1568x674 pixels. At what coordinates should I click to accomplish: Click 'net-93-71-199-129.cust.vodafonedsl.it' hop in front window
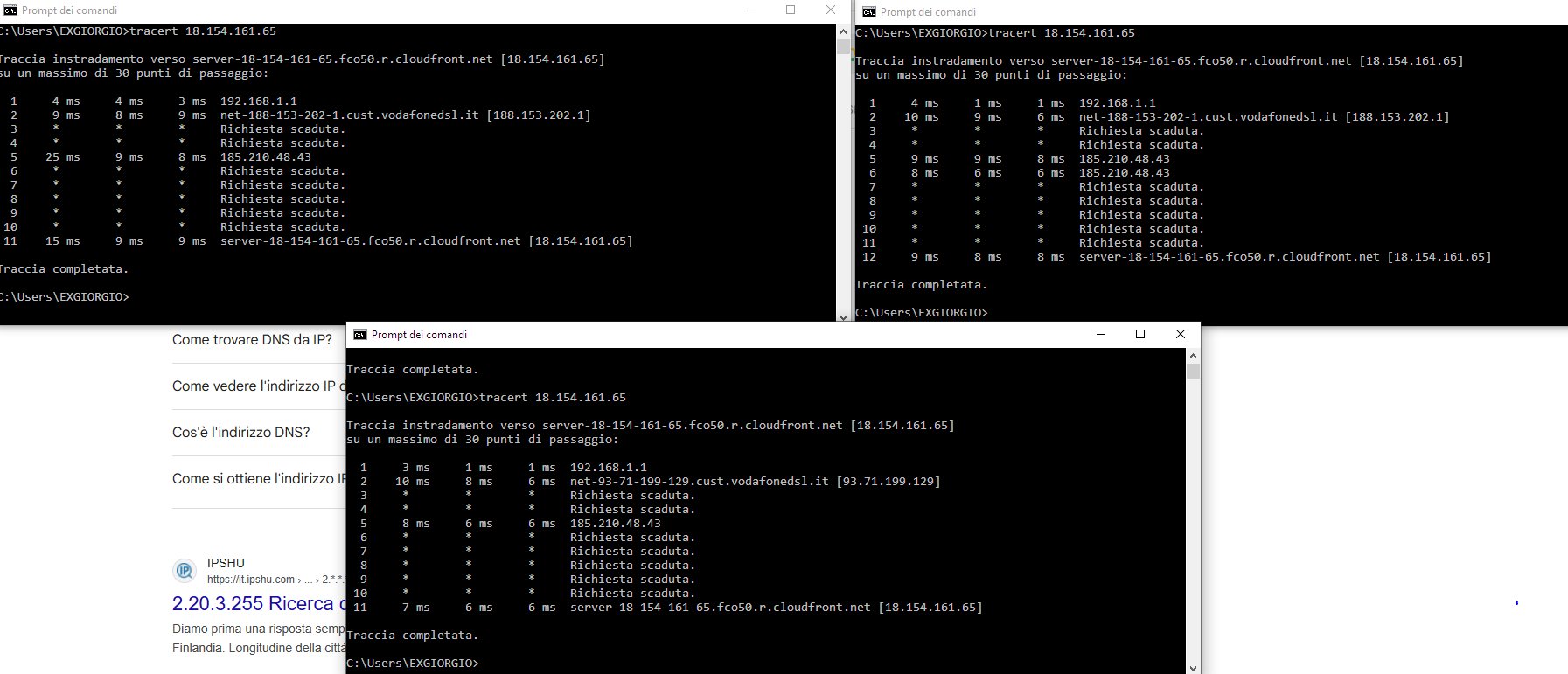coord(700,482)
